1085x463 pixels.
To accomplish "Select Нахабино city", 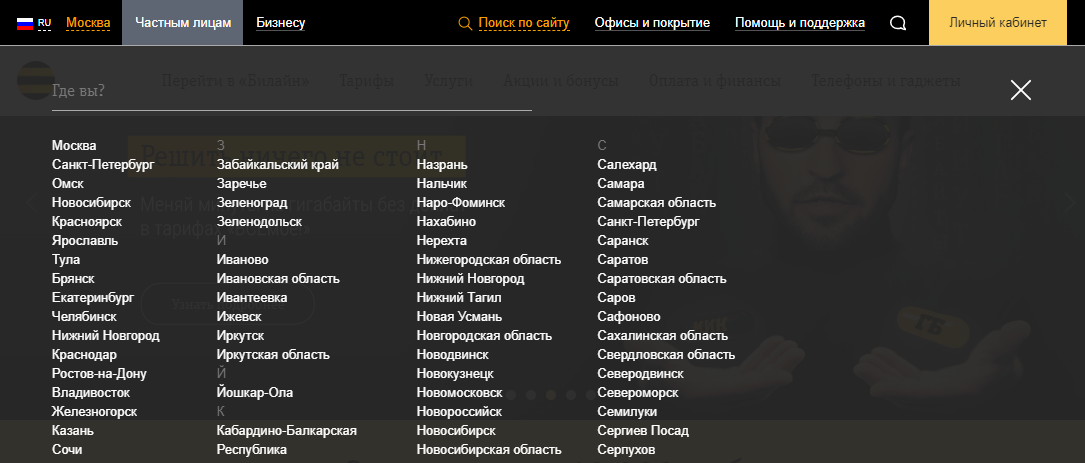I will pos(446,221).
